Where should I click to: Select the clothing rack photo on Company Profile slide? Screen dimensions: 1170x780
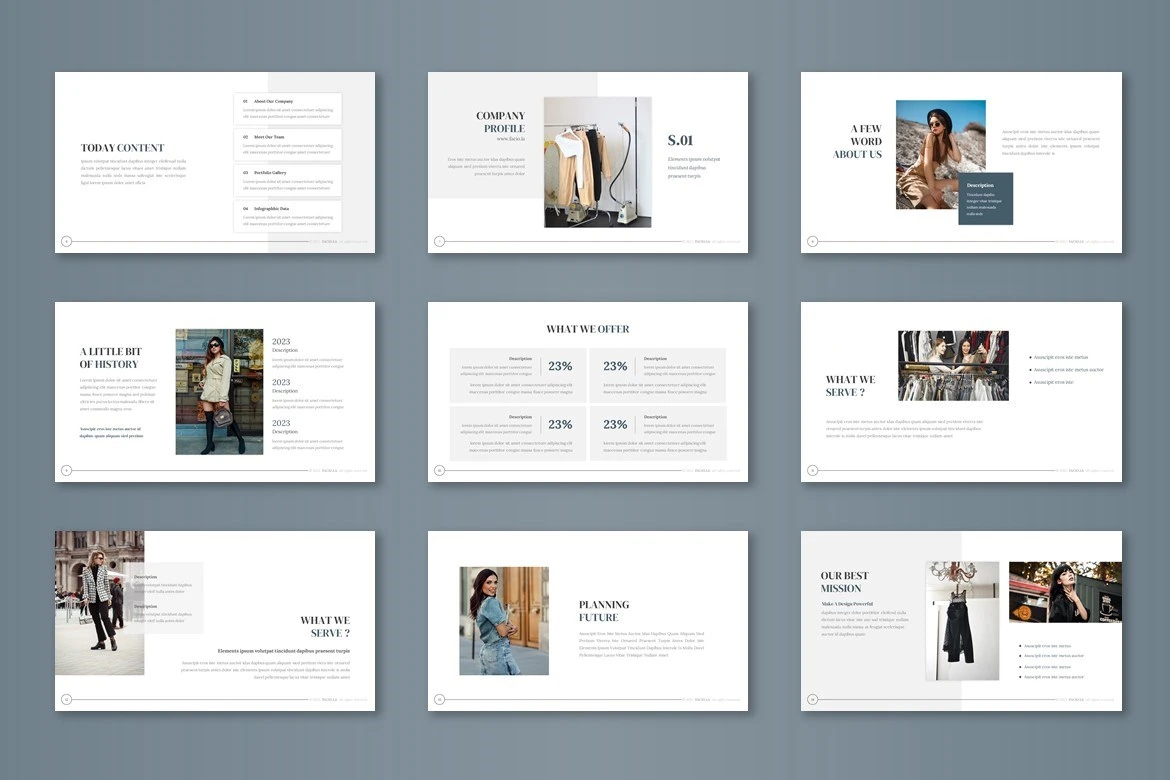[x=597, y=162]
